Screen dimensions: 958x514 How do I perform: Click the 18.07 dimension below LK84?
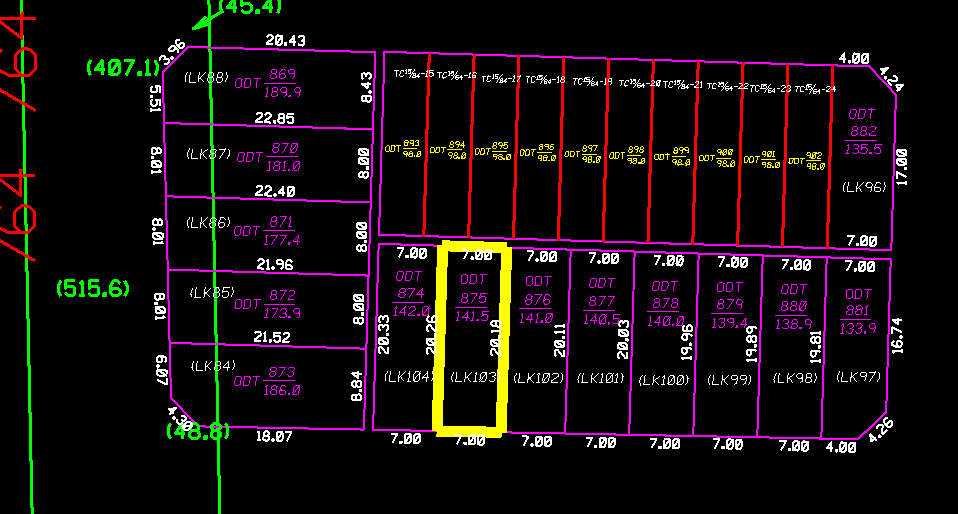pyautogui.click(x=275, y=437)
